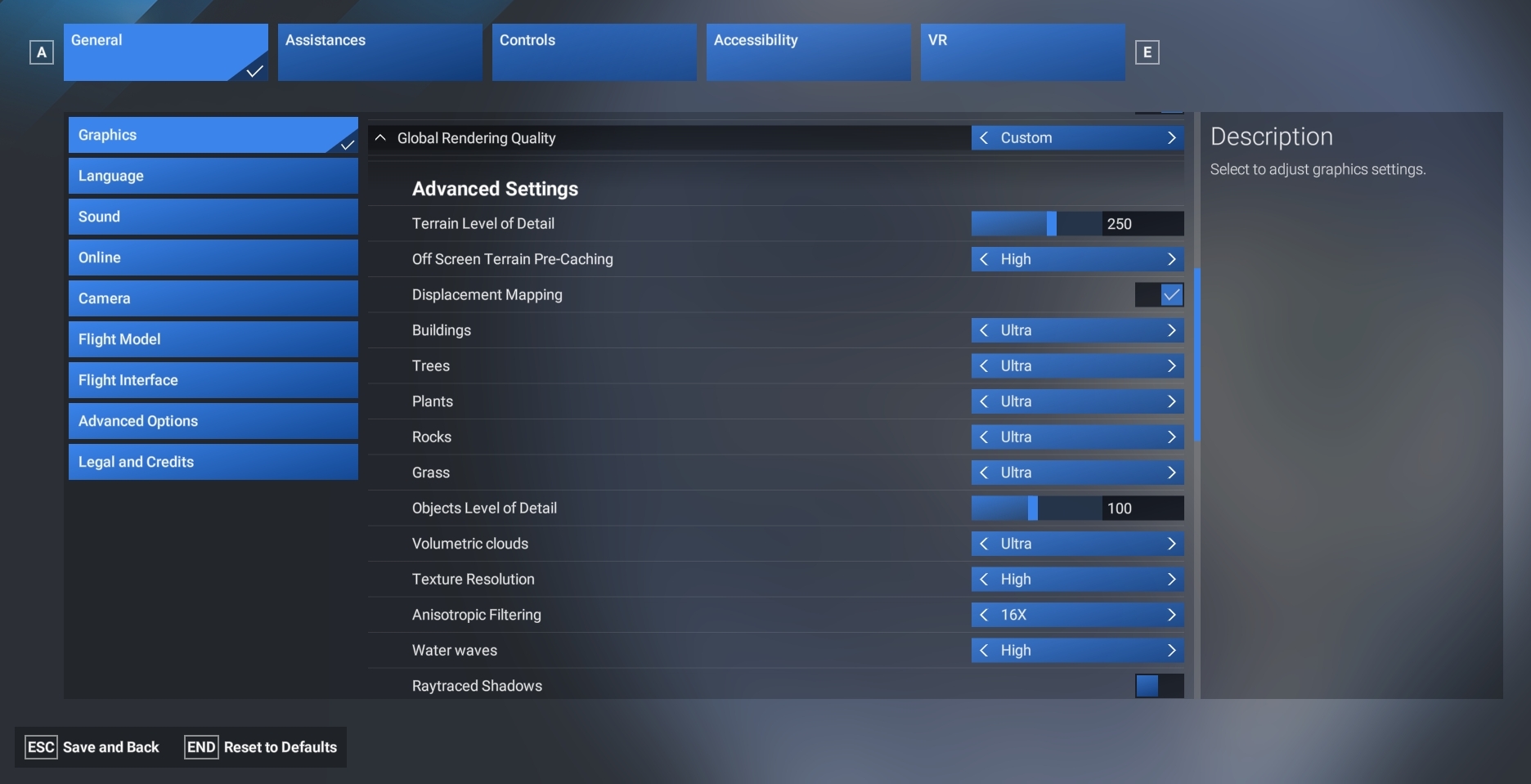Switch to the Assistances tab
The height and width of the screenshot is (784, 1531).
[x=380, y=52]
